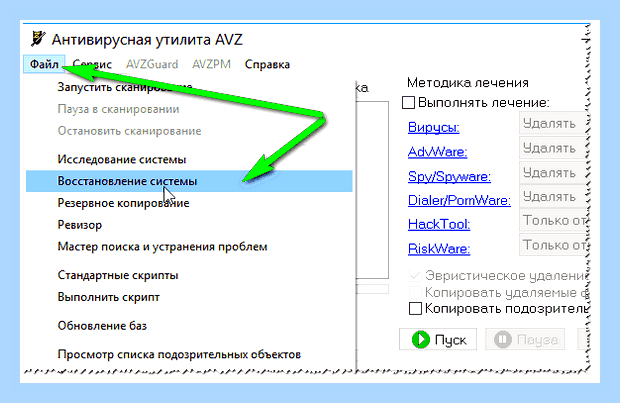Screen dimensions: 620x403
Task: Toggle Копировать удаляемые файлы checkbox
Action: 415,292
